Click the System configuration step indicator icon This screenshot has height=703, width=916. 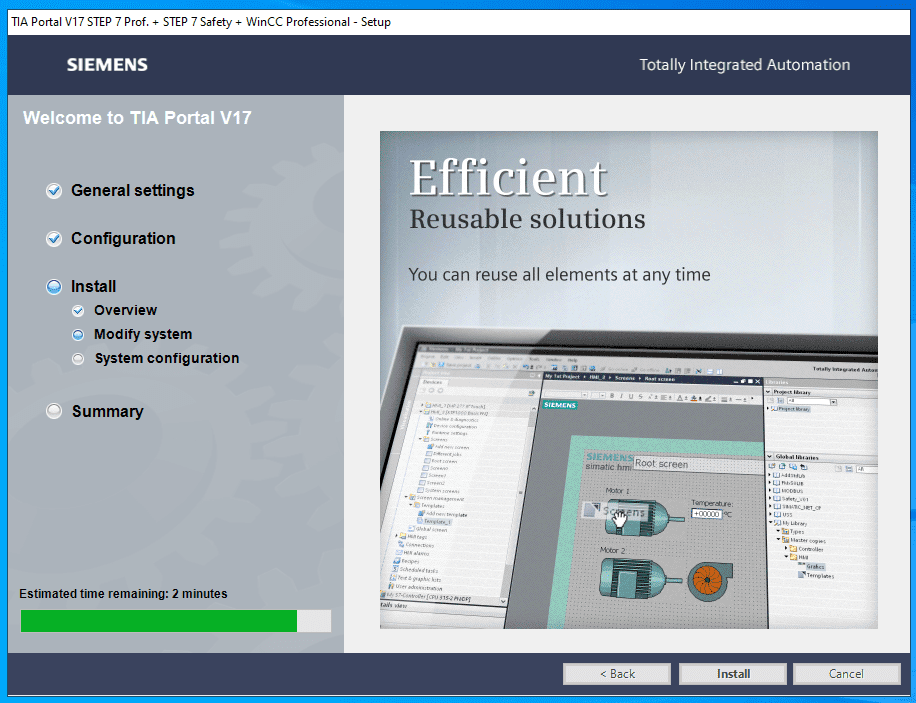pos(78,359)
